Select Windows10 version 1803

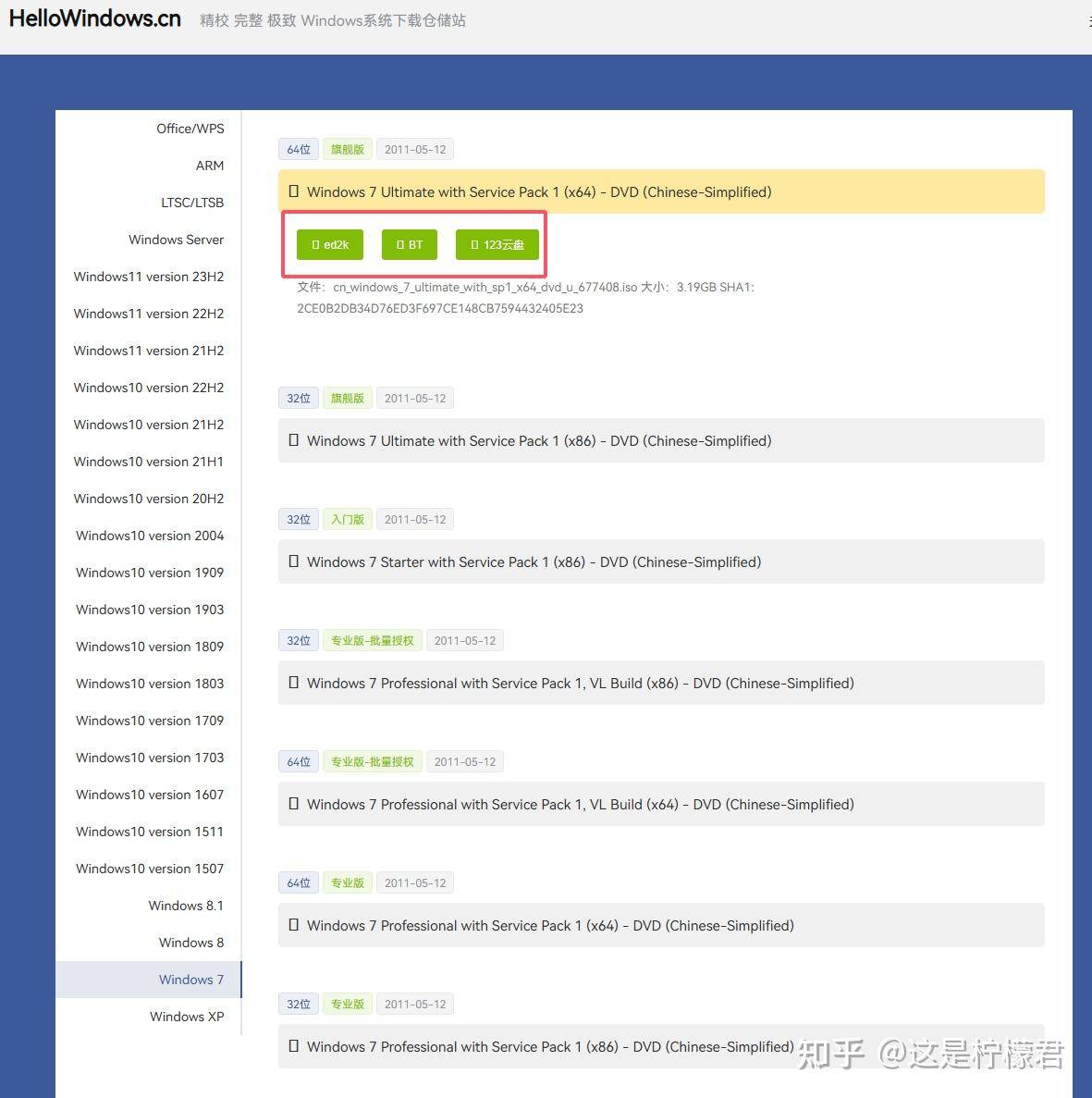(x=150, y=684)
